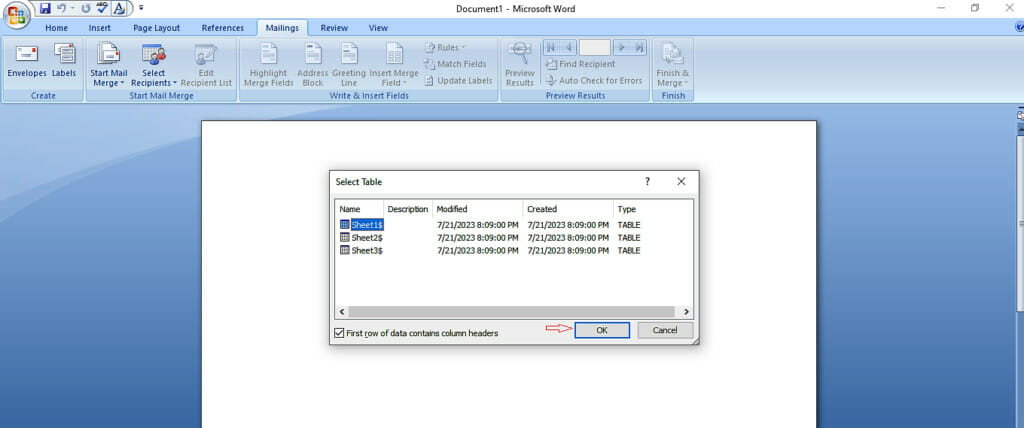Screen dimensions: 1024x428
Task: Open Labels in Create group
Action: point(64,62)
